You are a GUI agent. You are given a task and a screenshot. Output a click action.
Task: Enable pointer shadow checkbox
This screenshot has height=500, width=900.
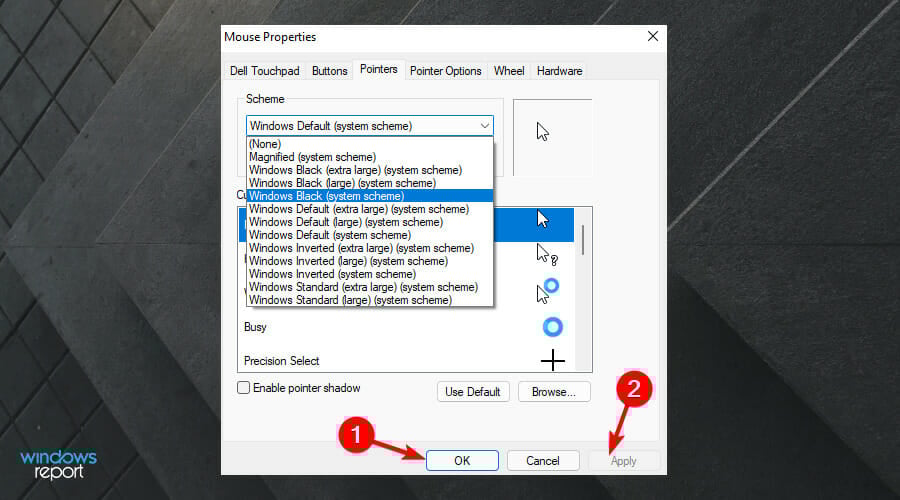[243, 387]
